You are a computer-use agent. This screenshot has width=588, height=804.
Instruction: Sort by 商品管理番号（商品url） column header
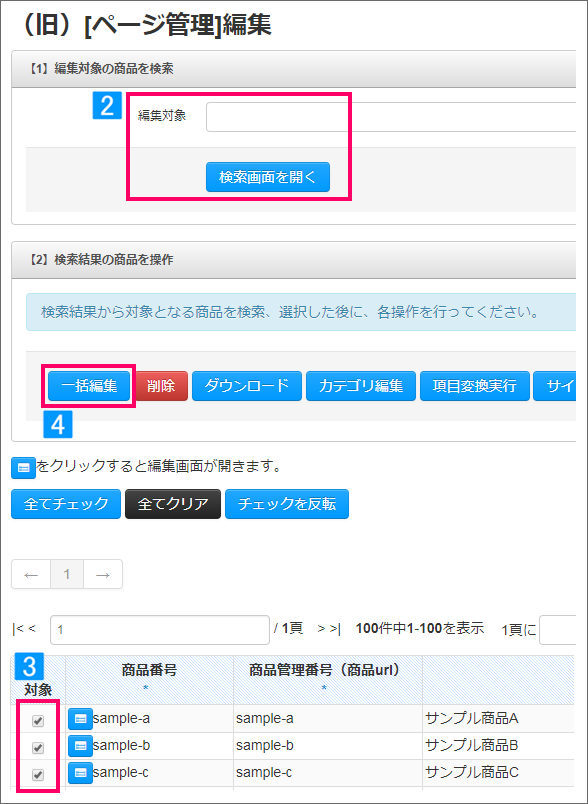(324, 670)
